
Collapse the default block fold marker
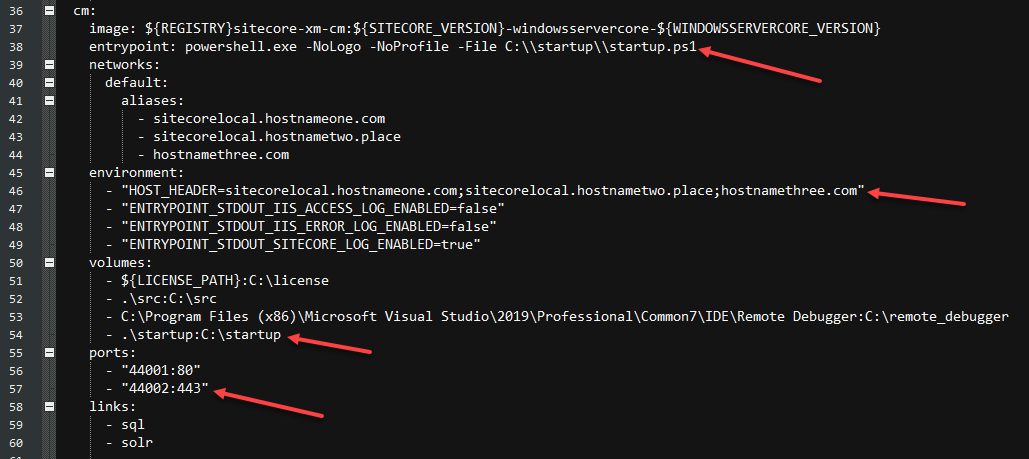coord(49,83)
